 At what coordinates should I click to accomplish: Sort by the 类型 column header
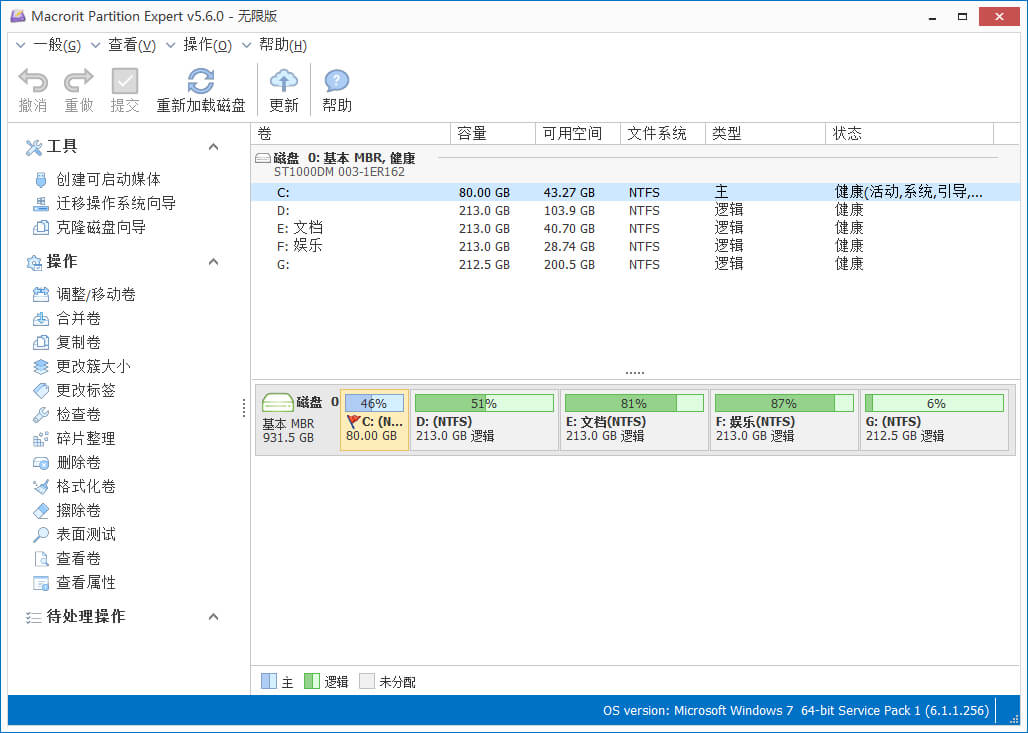[766, 134]
